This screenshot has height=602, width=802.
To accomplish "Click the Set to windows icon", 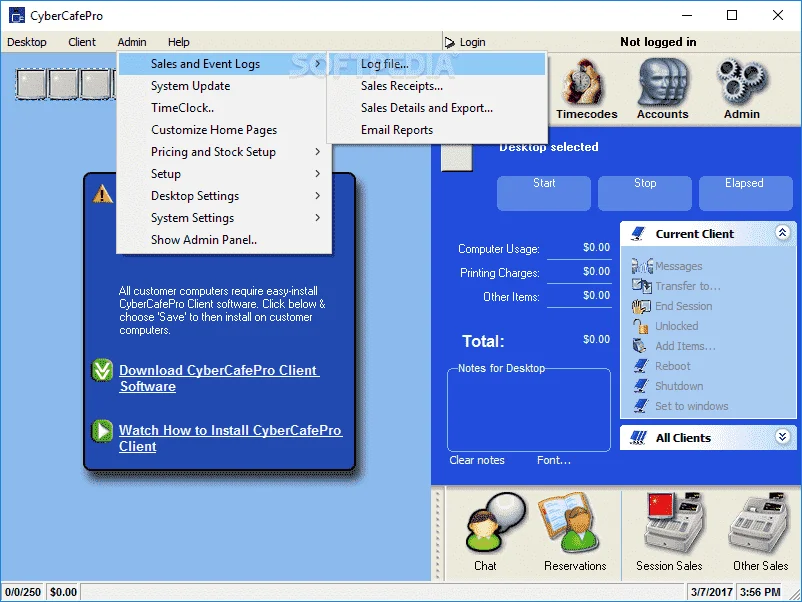I will click(641, 406).
